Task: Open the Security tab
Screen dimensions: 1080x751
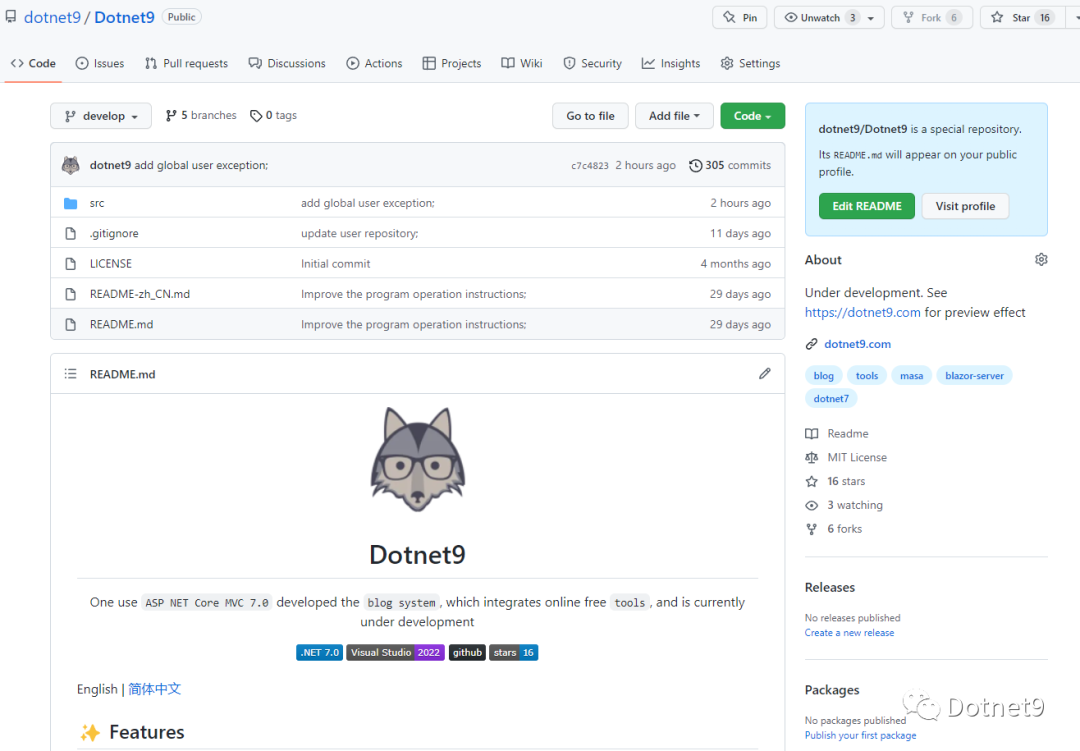Action: 592,63
